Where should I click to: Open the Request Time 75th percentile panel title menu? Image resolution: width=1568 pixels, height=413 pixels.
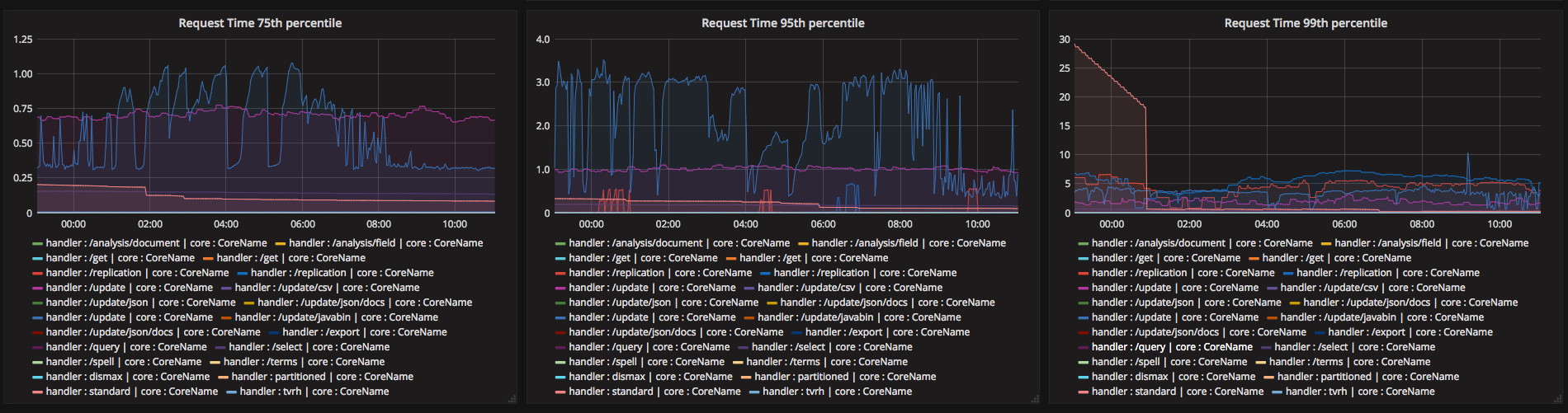point(260,23)
